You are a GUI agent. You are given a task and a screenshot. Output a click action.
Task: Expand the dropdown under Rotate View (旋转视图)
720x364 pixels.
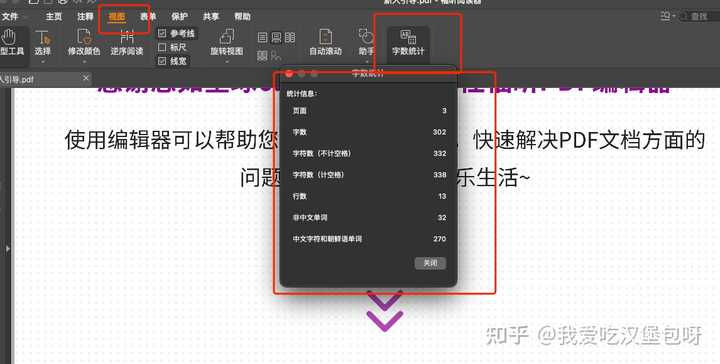pos(226,61)
